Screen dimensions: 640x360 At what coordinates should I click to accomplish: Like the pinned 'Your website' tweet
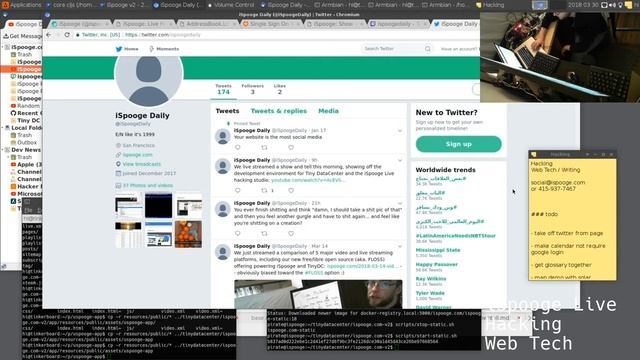(291, 147)
